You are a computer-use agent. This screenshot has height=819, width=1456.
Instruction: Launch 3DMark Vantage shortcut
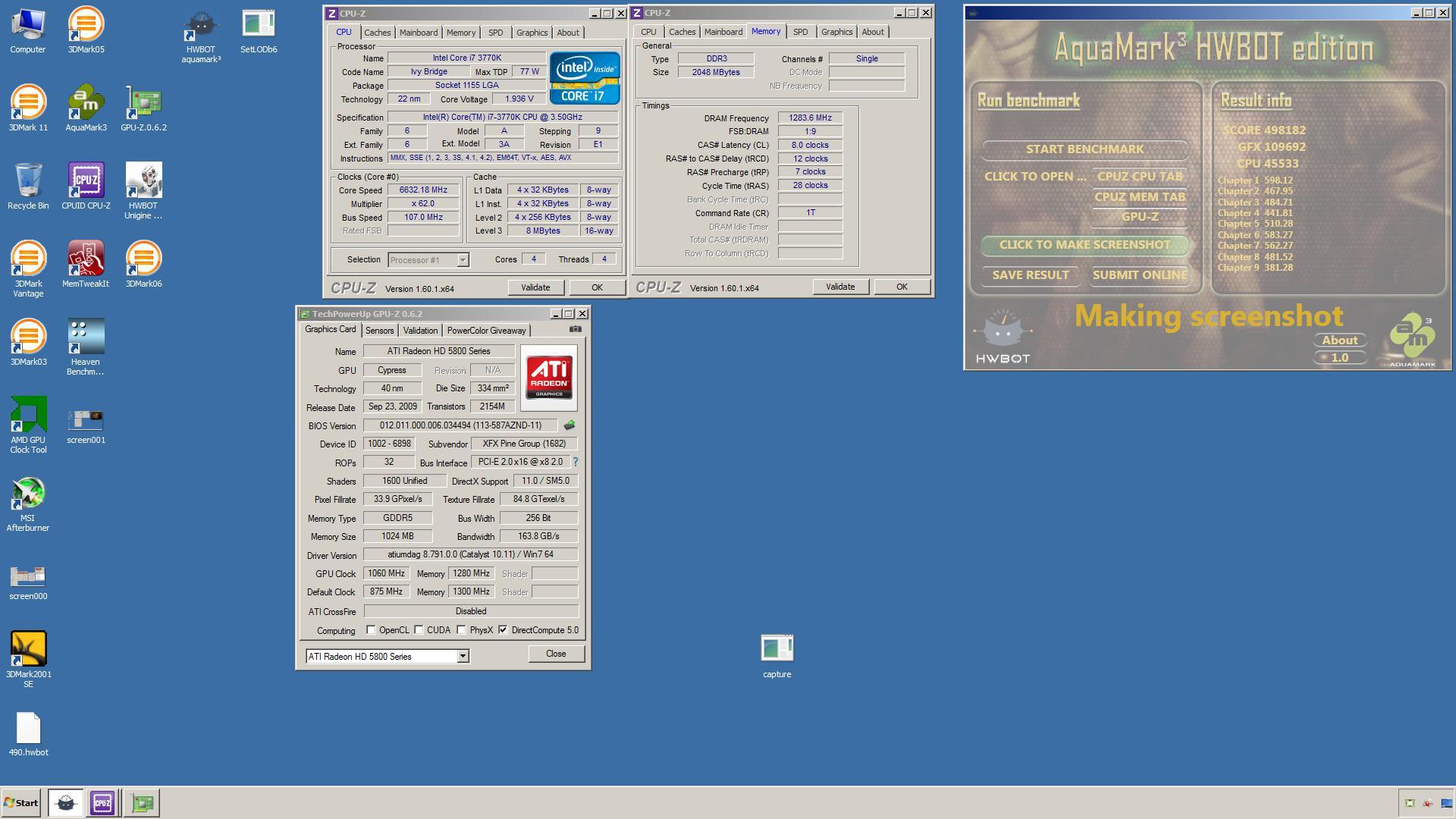pos(28,269)
